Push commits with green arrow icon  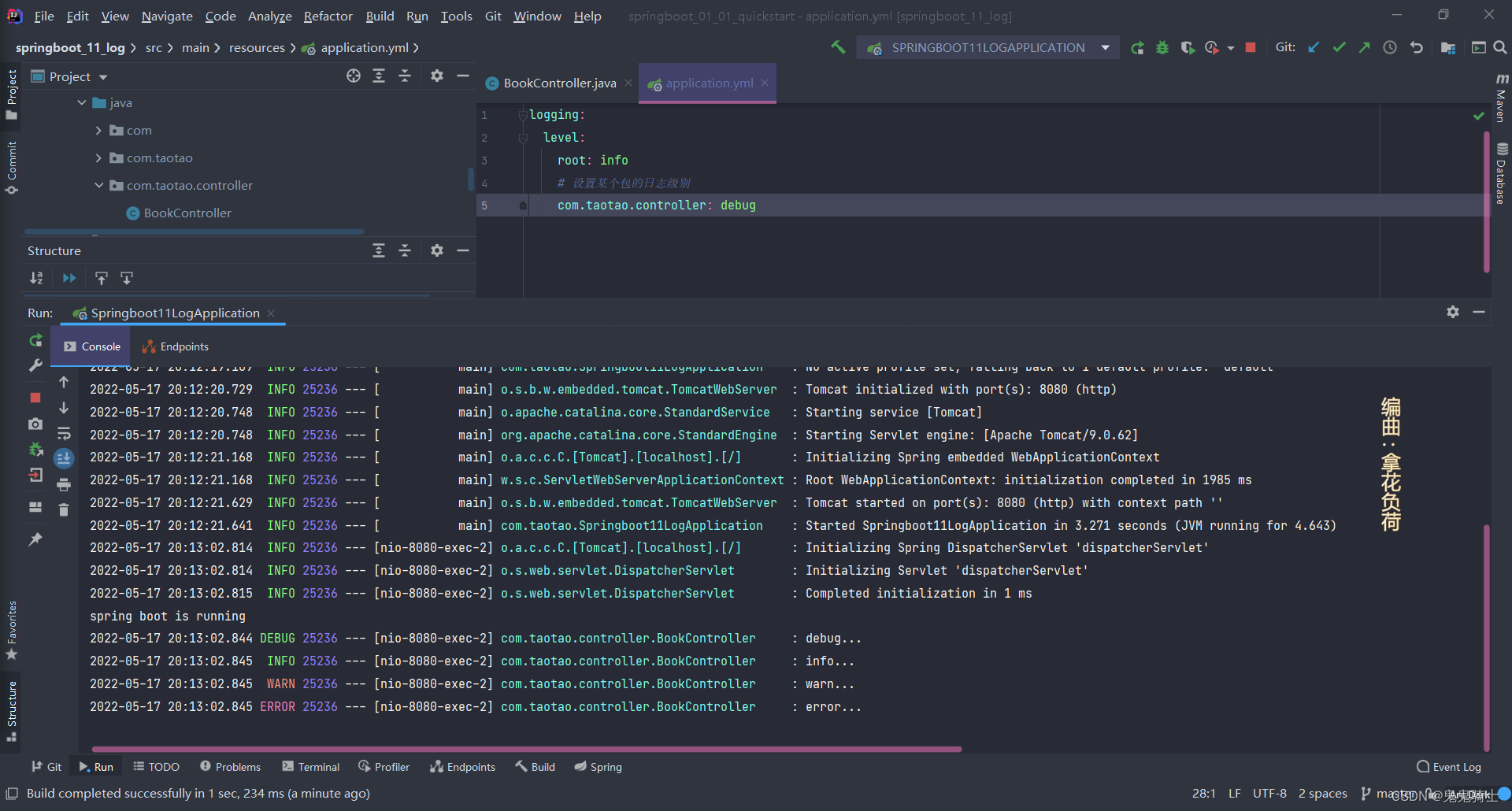pos(1364,48)
